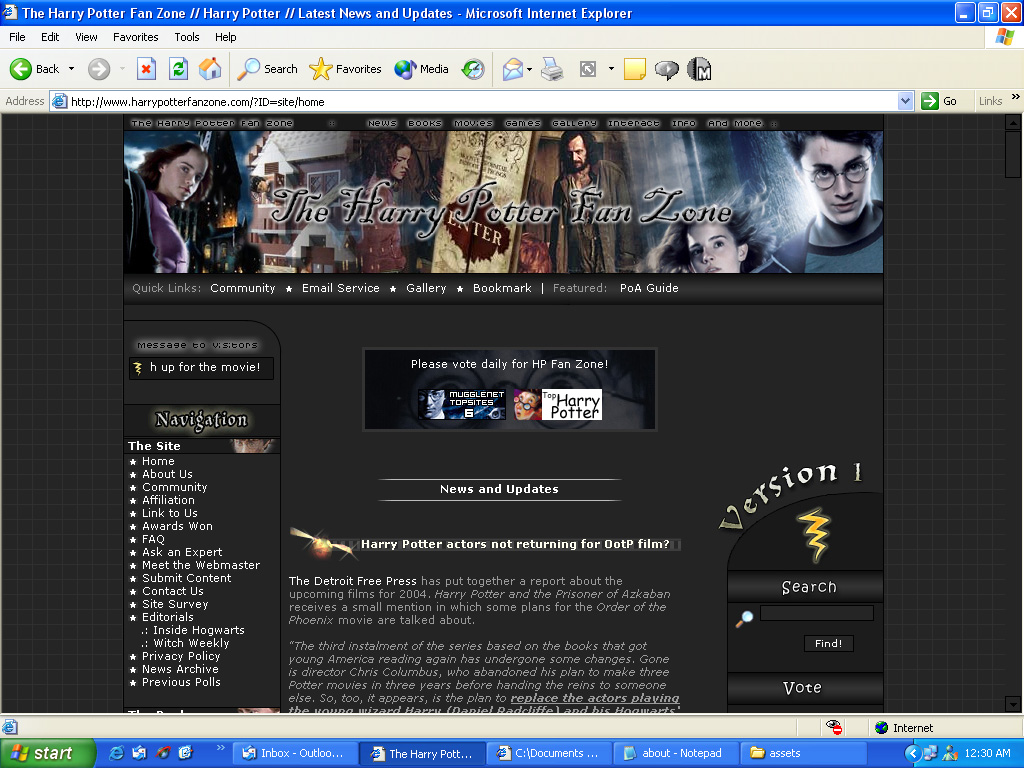
Task: Refresh the page with the Refresh icon
Action: (x=177, y=69)
